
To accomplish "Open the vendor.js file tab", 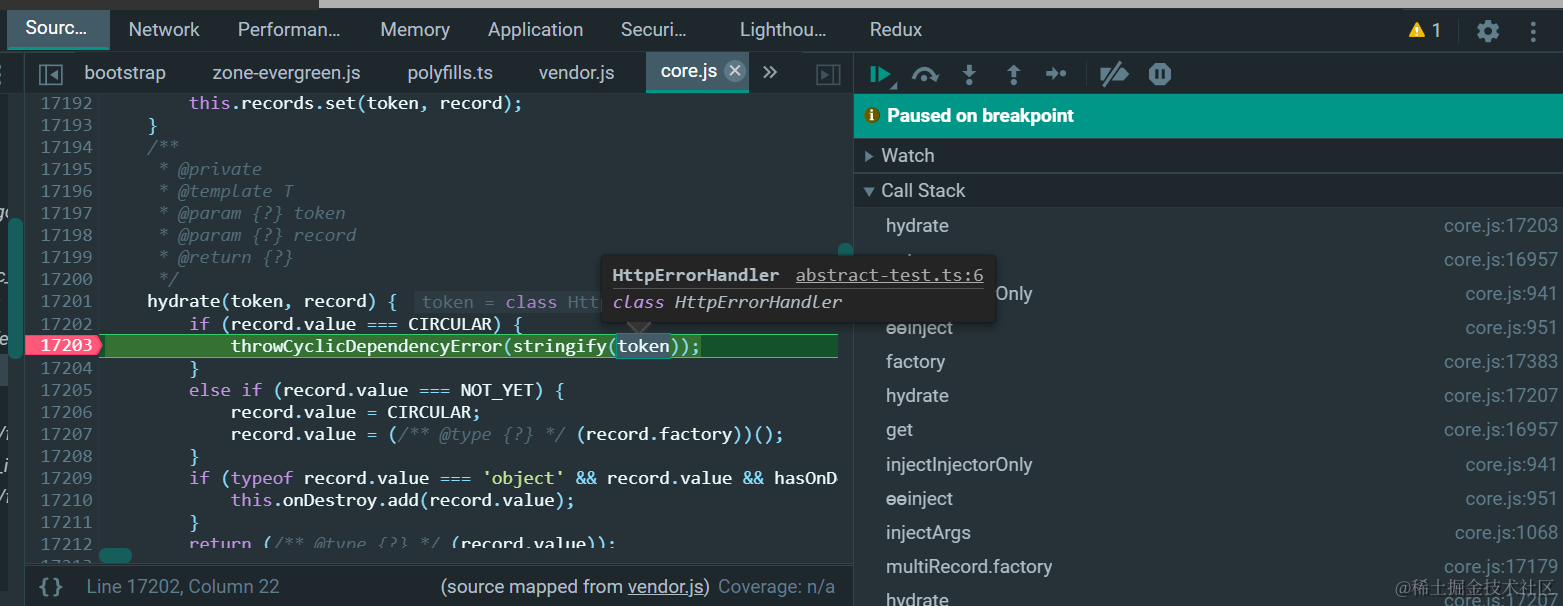I will pos(576,73).
